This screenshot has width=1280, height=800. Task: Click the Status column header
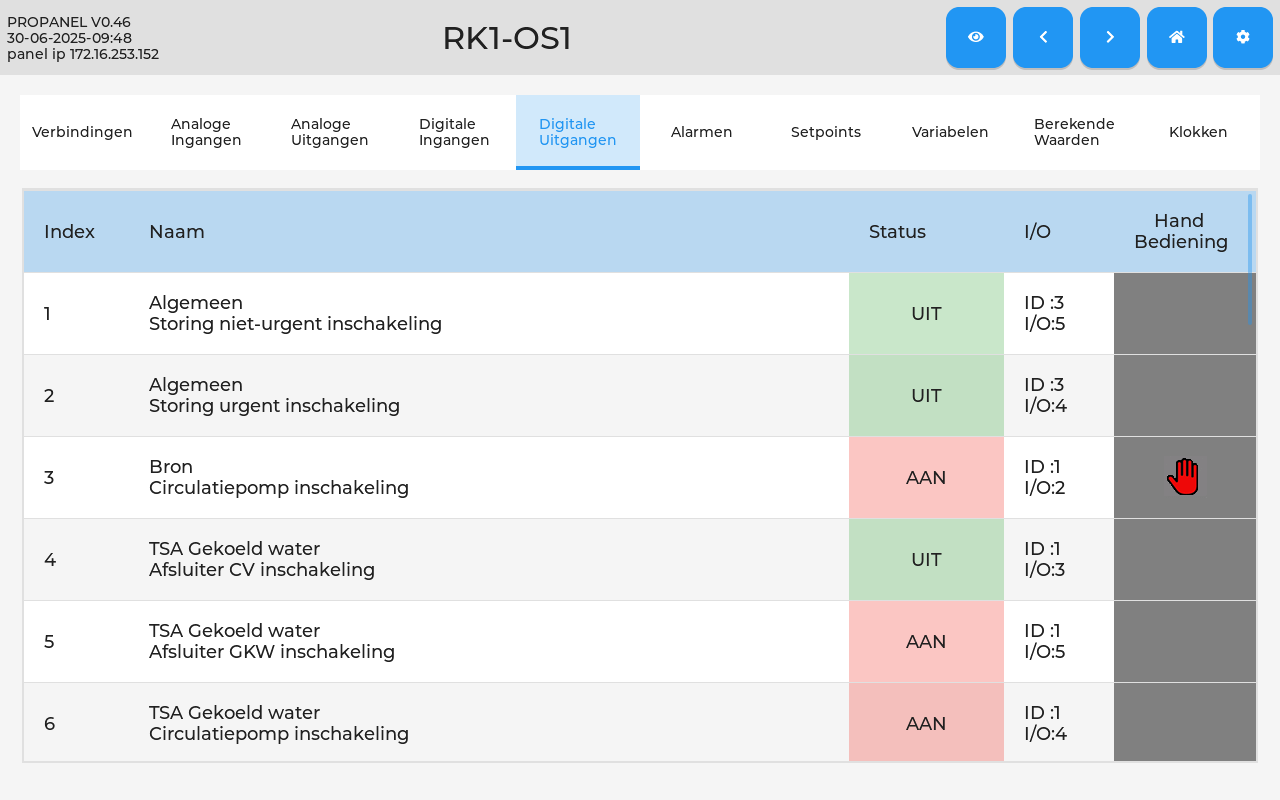pos(897,232)
